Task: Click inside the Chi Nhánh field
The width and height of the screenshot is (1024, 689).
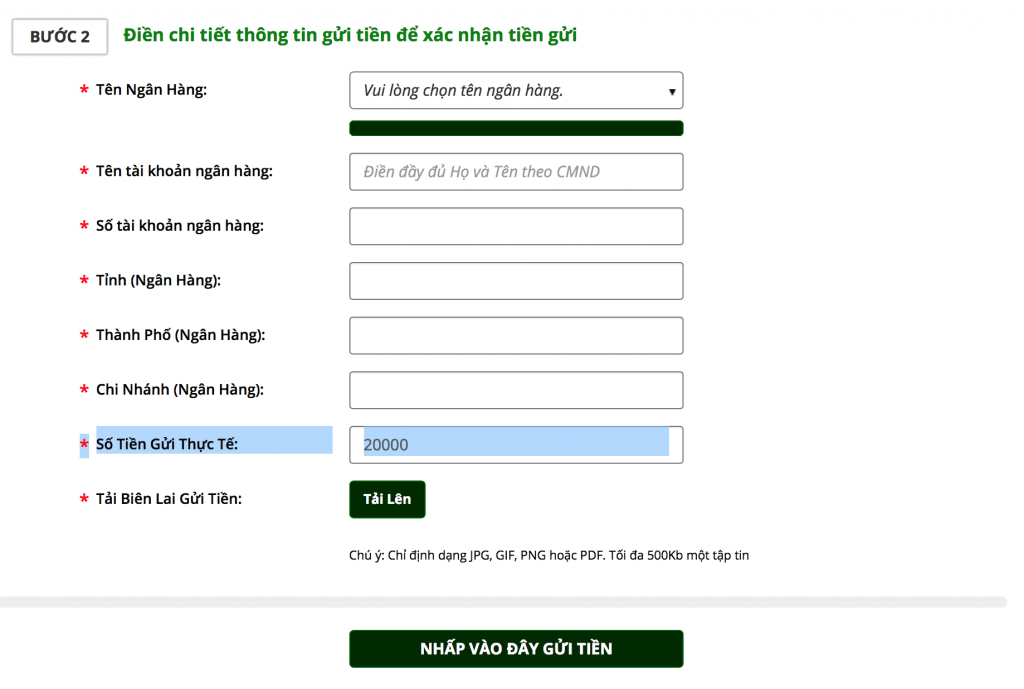Action: click(x=515, y=390)
